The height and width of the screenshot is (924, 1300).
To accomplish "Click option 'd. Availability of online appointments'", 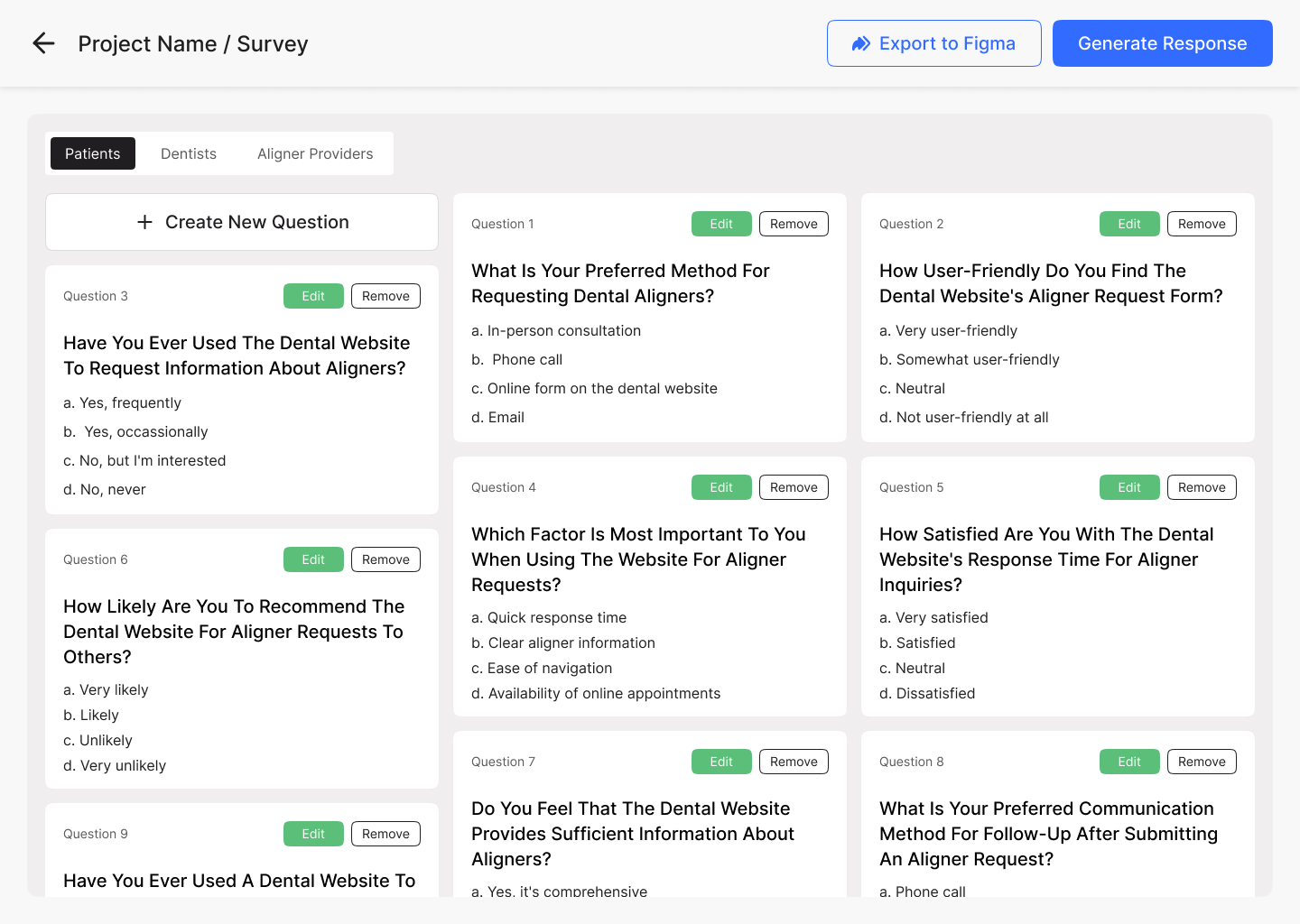I will [596, 694].
